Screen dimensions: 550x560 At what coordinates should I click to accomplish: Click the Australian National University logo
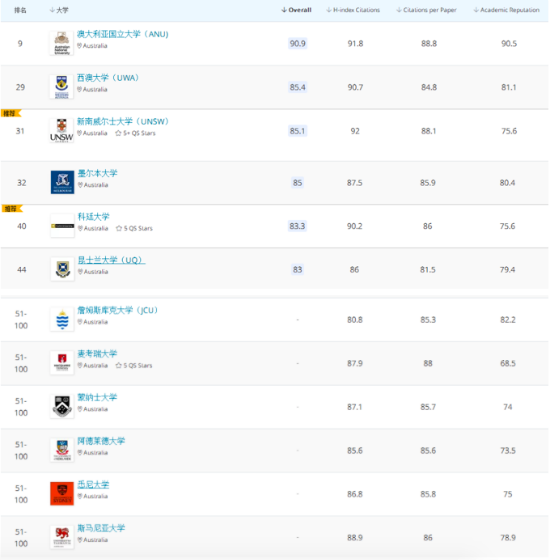62,43
